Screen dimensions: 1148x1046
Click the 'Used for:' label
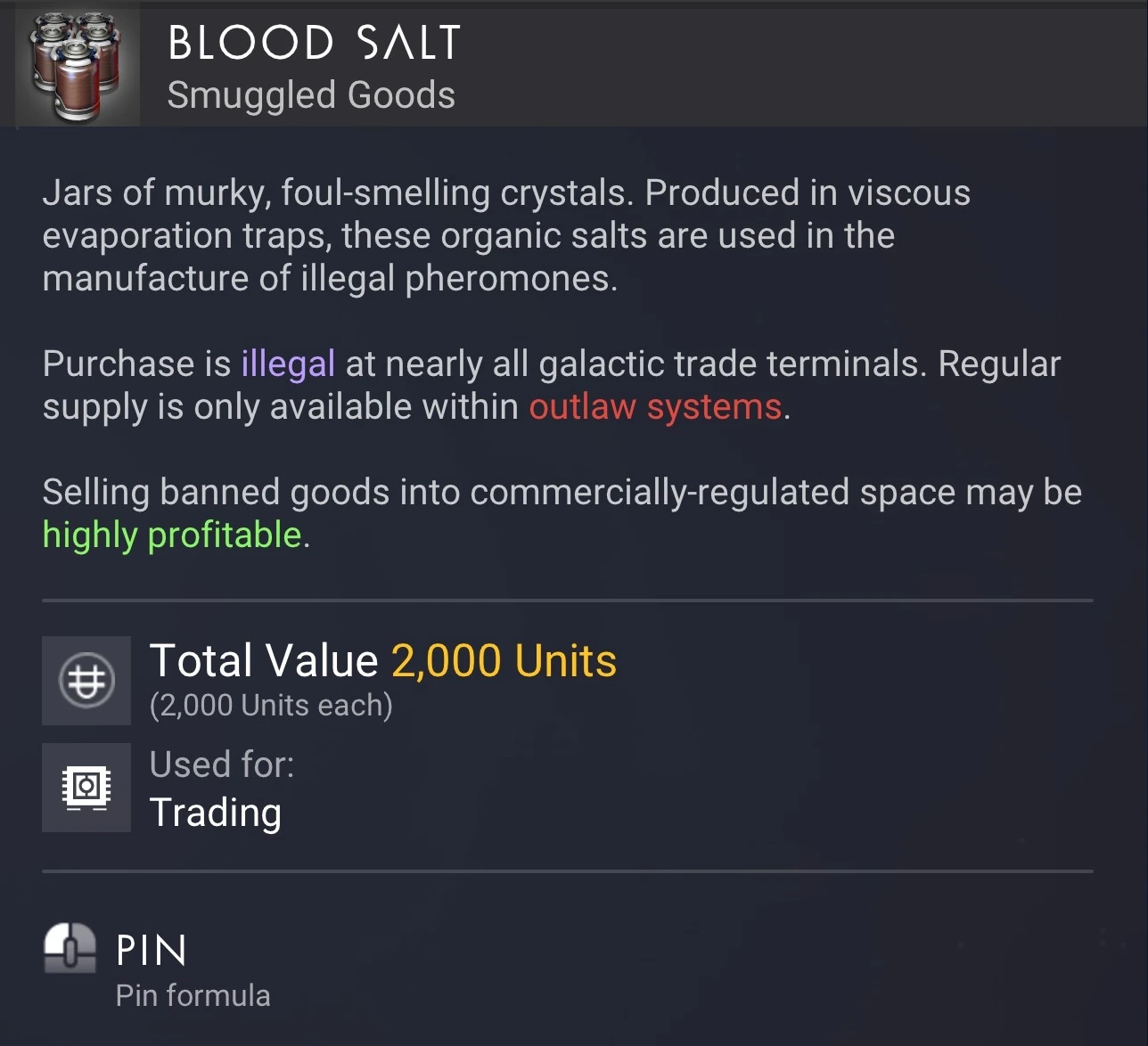[x=222, y=764]
